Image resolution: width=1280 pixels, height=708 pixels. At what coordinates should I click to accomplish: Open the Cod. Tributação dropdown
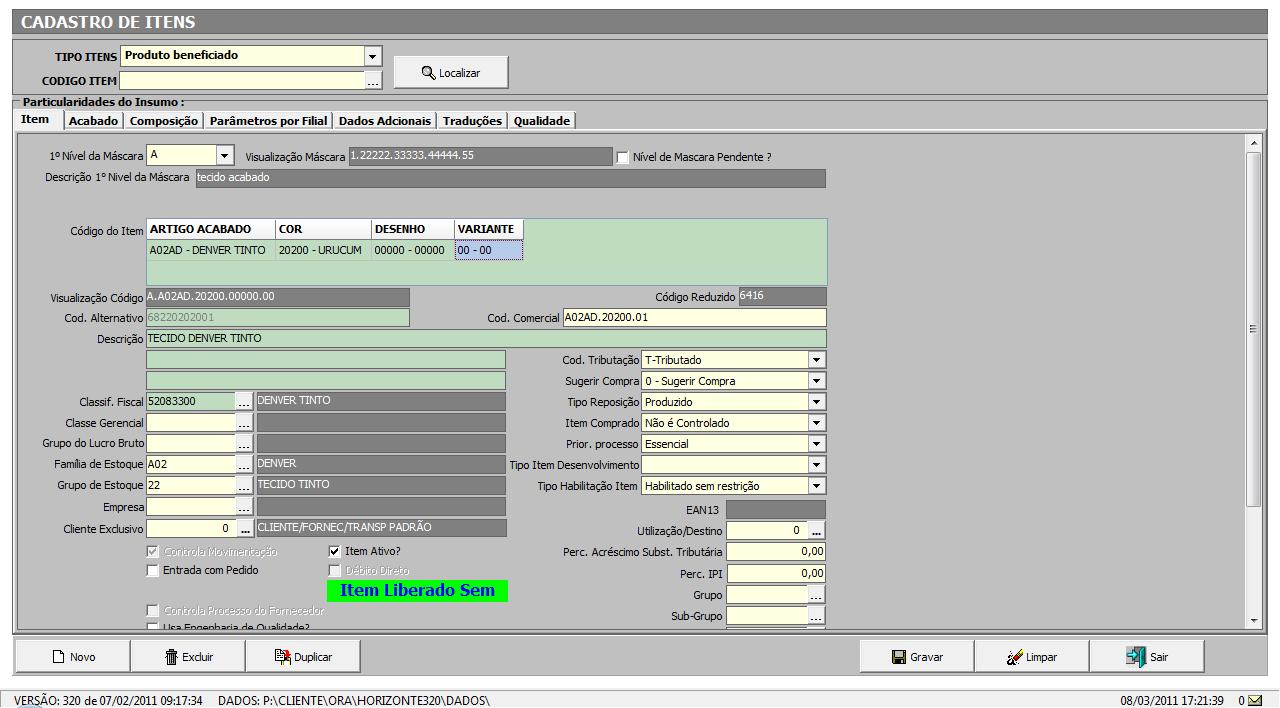coord(817,360)
